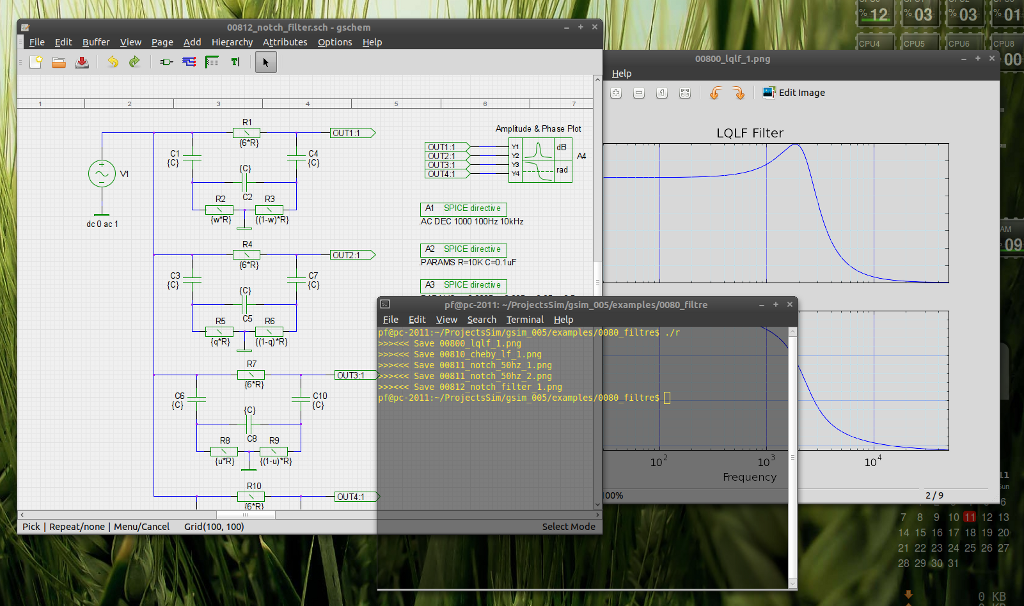Click the New schematic file icon

36,62
